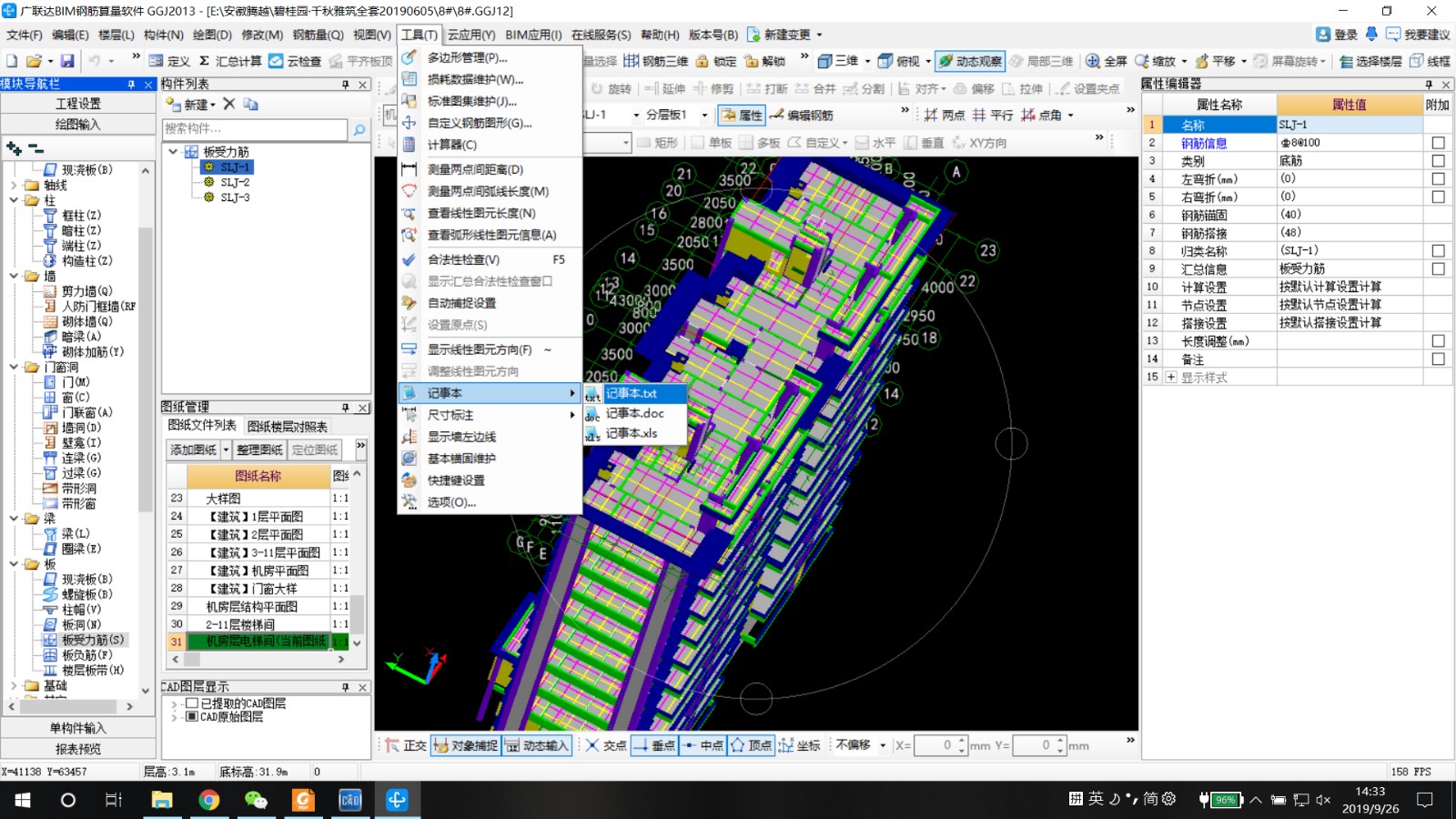This screenshot has height=819, width=1456.
Task: Open the 钢筋量(Q) menu
Action: click(318, 35)
